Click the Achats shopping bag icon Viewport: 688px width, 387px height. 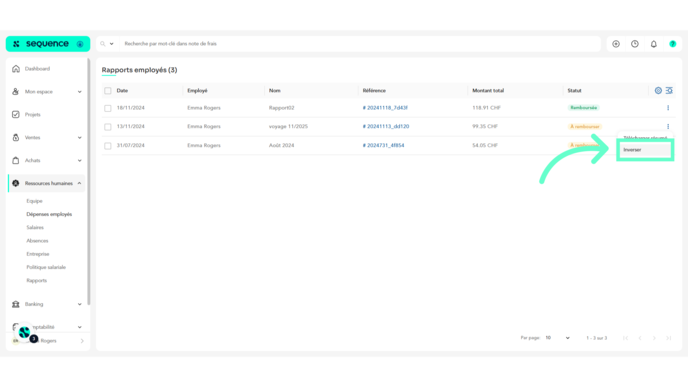[16, 160]
